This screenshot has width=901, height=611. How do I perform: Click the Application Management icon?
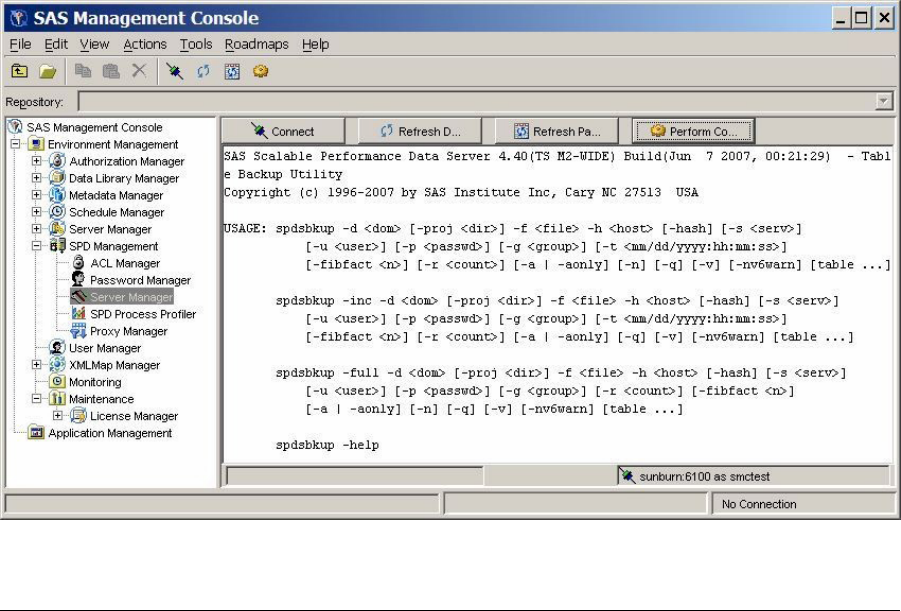click(x=36, y=433)
